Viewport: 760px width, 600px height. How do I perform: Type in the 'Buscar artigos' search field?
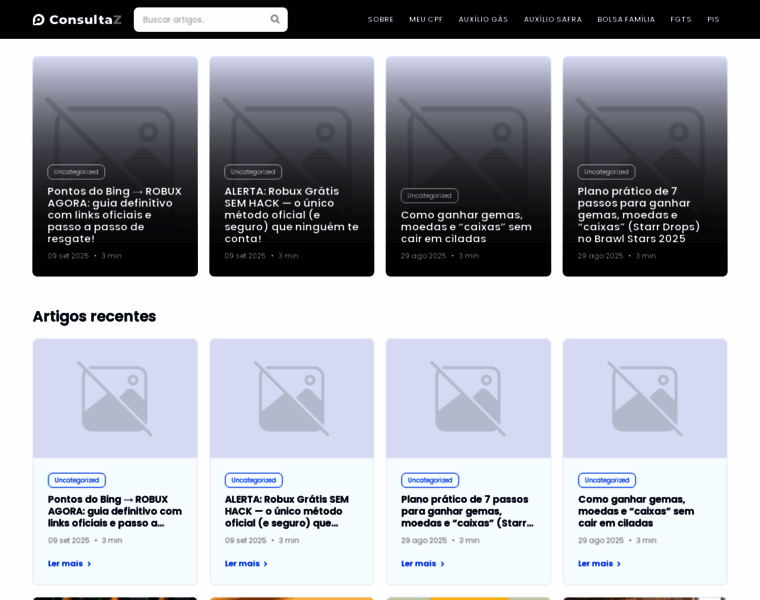[200, 19]
